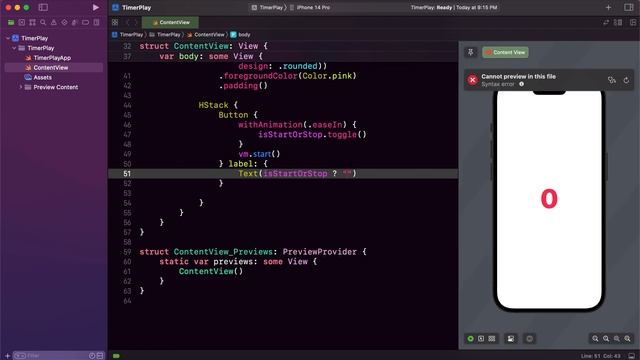Pin the preview canvas
Viewport: 640px width, 360px height.
471,52
